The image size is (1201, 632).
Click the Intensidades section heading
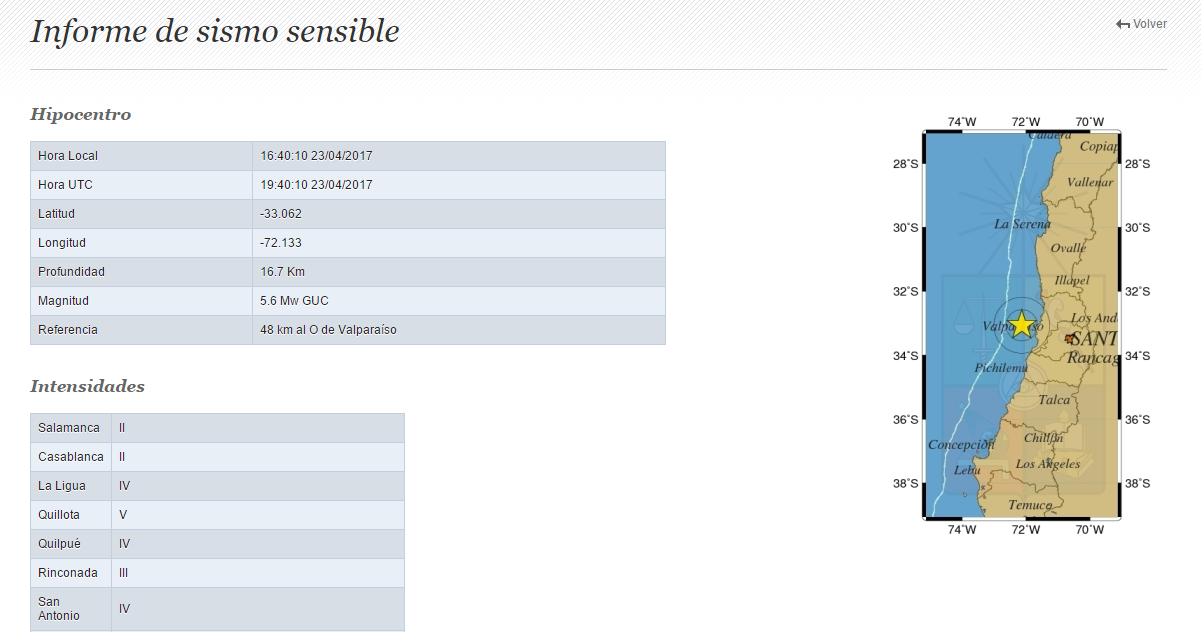tap(87, 386)
